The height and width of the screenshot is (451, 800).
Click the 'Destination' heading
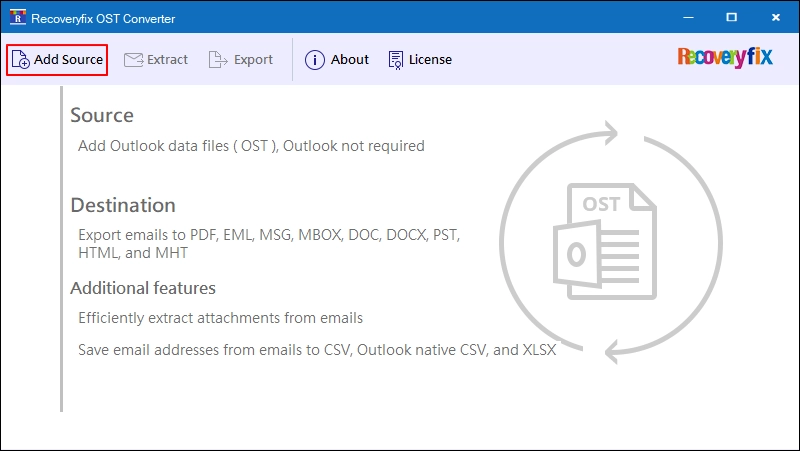123,205
